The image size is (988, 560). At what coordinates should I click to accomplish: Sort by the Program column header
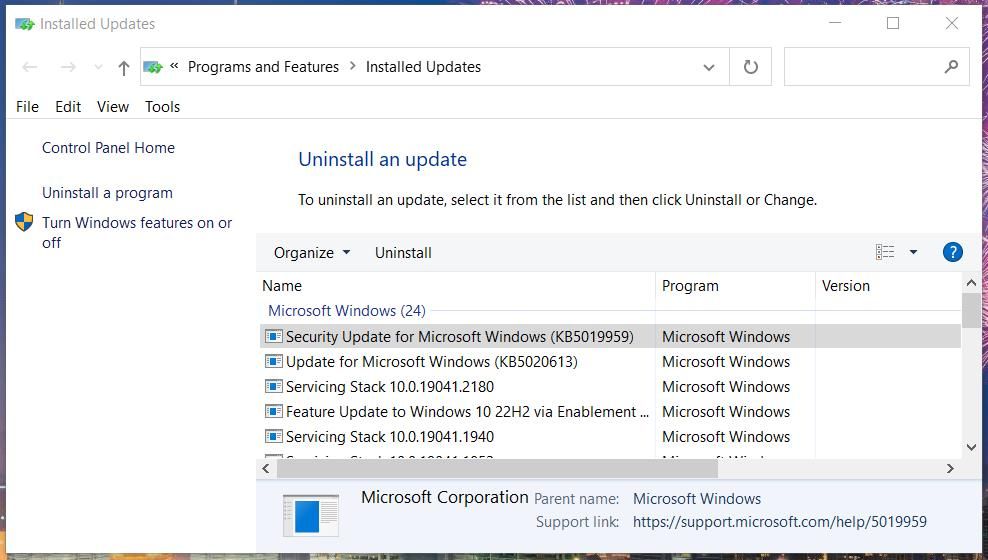pyautogui.click(x=736, y=286)
